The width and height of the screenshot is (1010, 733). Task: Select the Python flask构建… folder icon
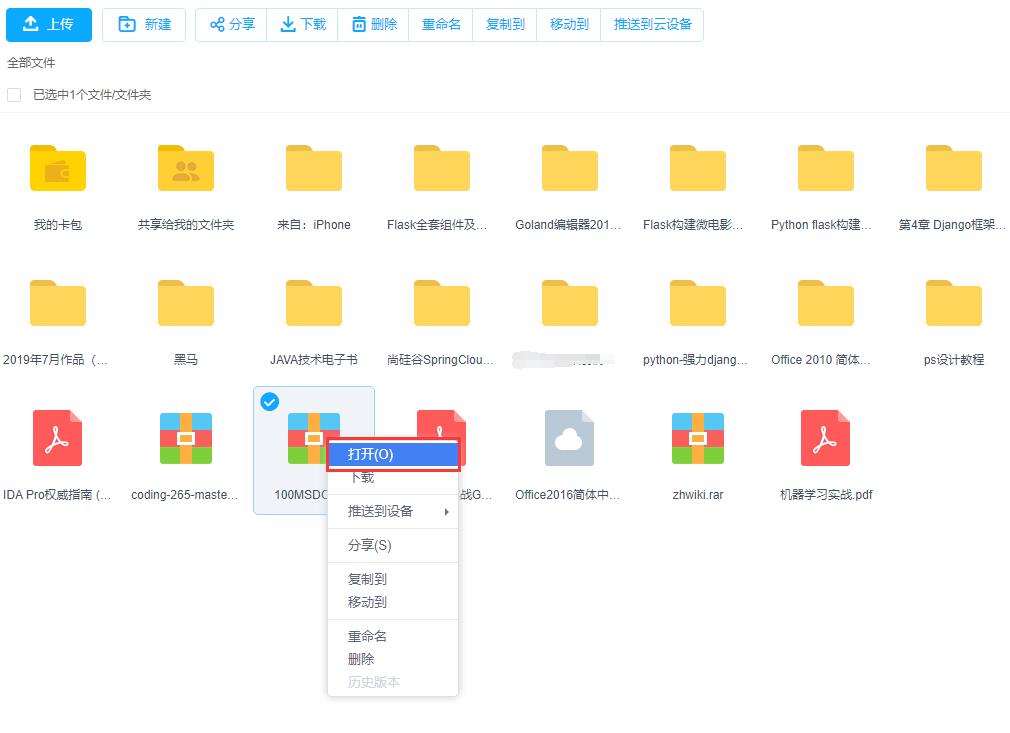click(x=826, y=169)
